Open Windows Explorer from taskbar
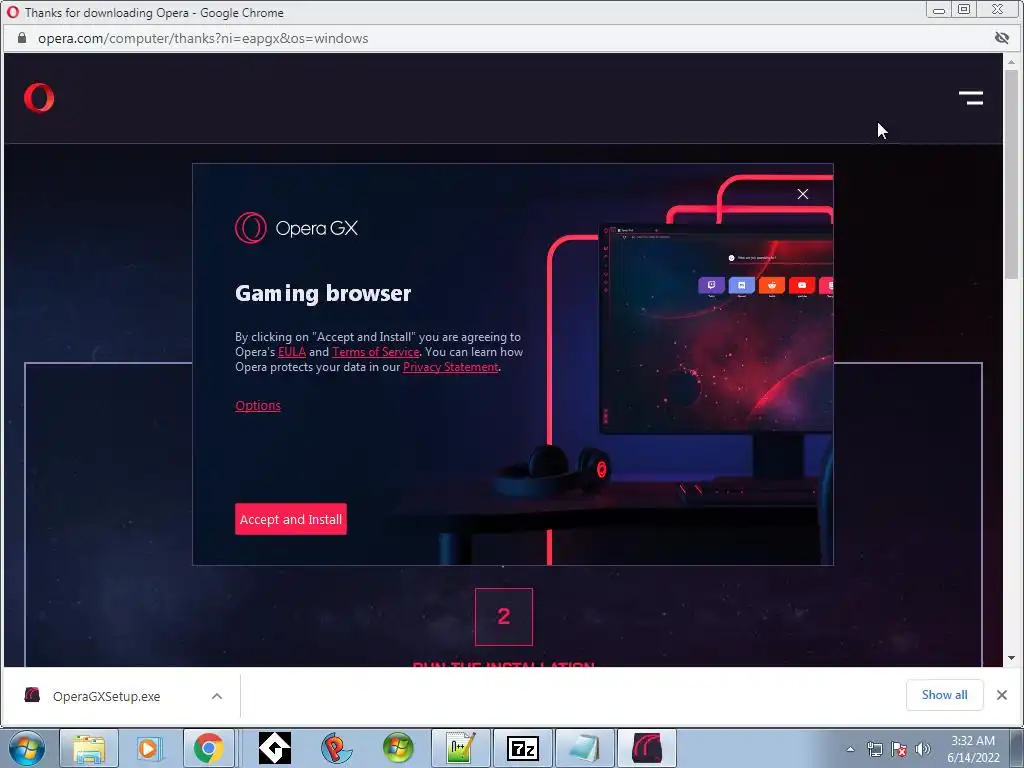 (89, 748)
